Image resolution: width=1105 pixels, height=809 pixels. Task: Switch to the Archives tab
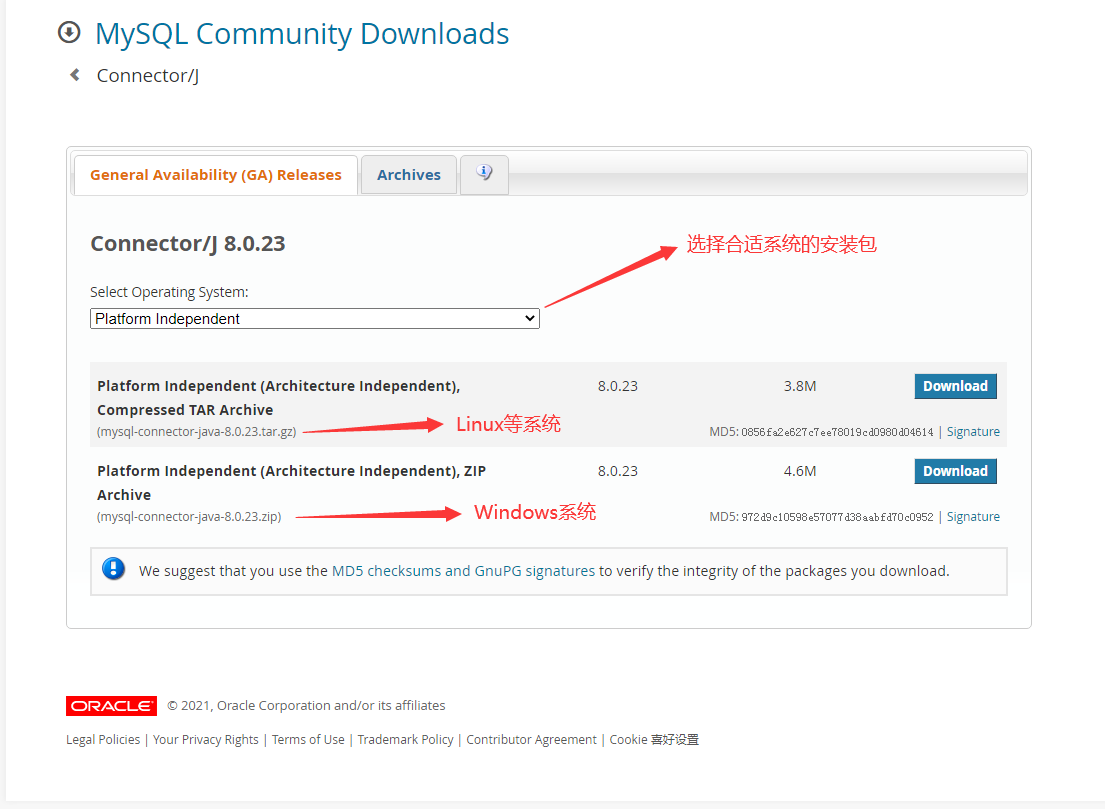tap(409, 175)
